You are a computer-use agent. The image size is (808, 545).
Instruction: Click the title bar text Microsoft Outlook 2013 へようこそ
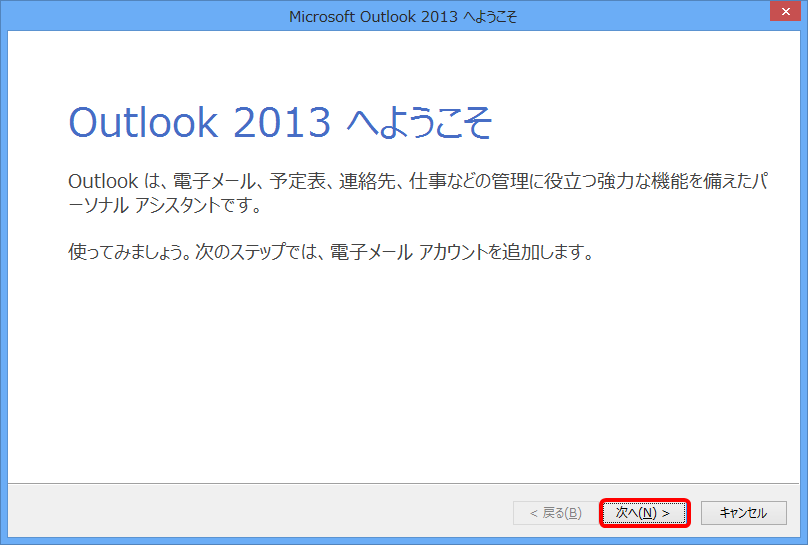403,16
